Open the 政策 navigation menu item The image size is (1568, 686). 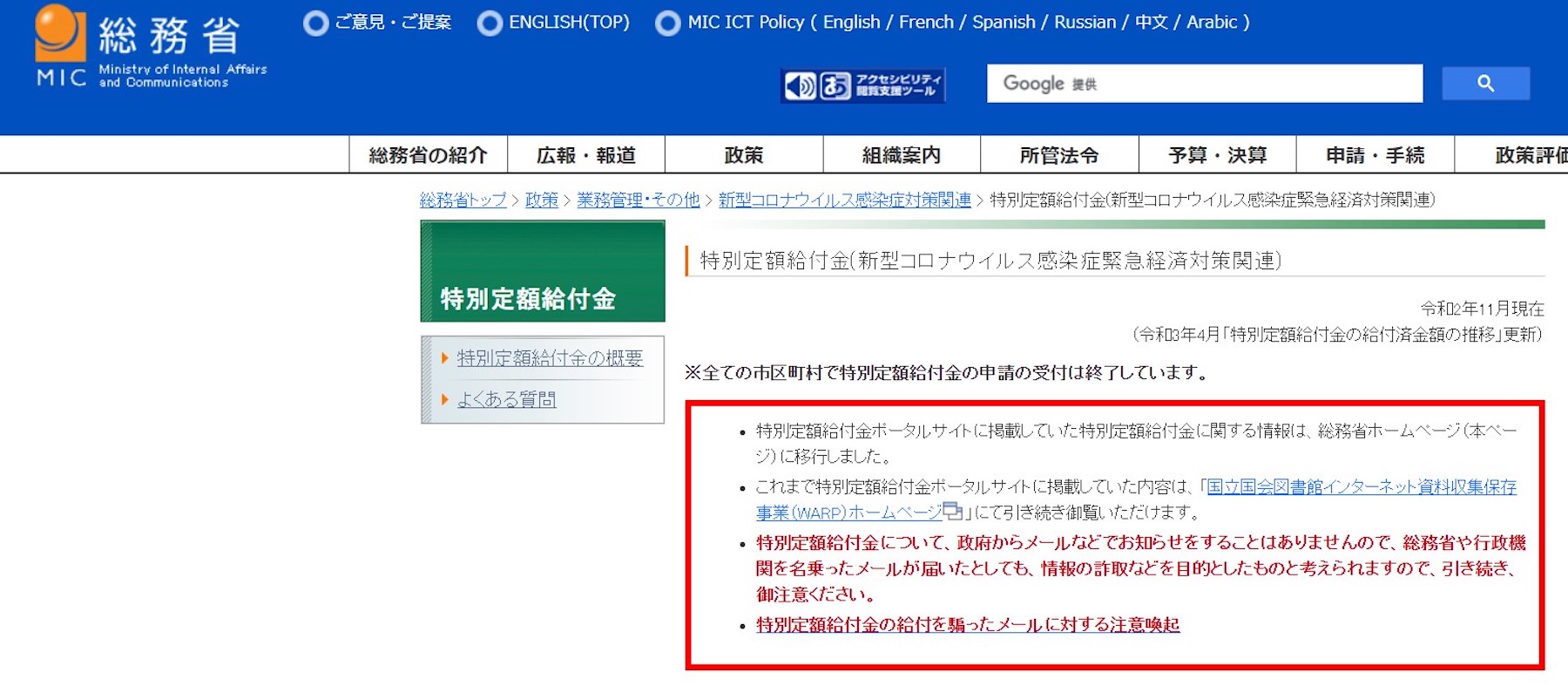(744, 155)
